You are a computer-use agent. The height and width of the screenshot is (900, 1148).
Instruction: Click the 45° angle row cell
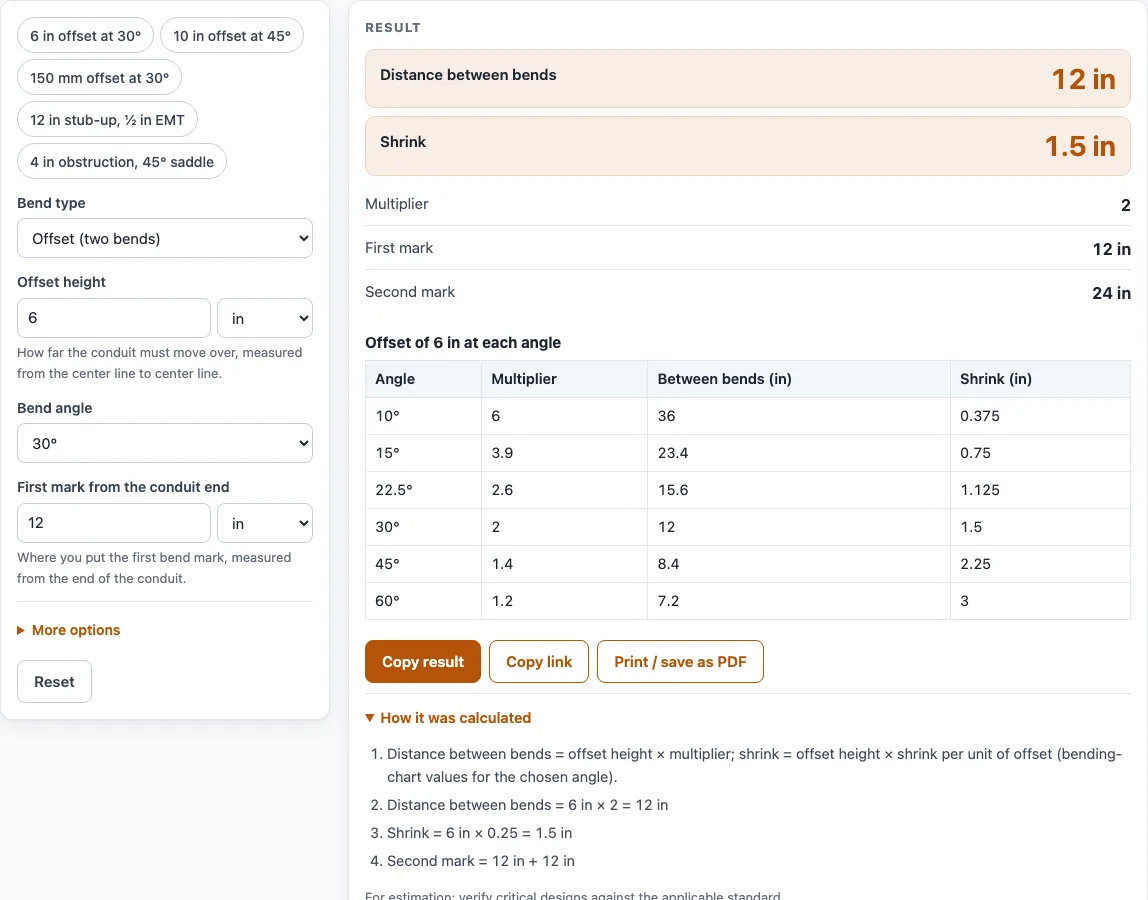point(423,564)
